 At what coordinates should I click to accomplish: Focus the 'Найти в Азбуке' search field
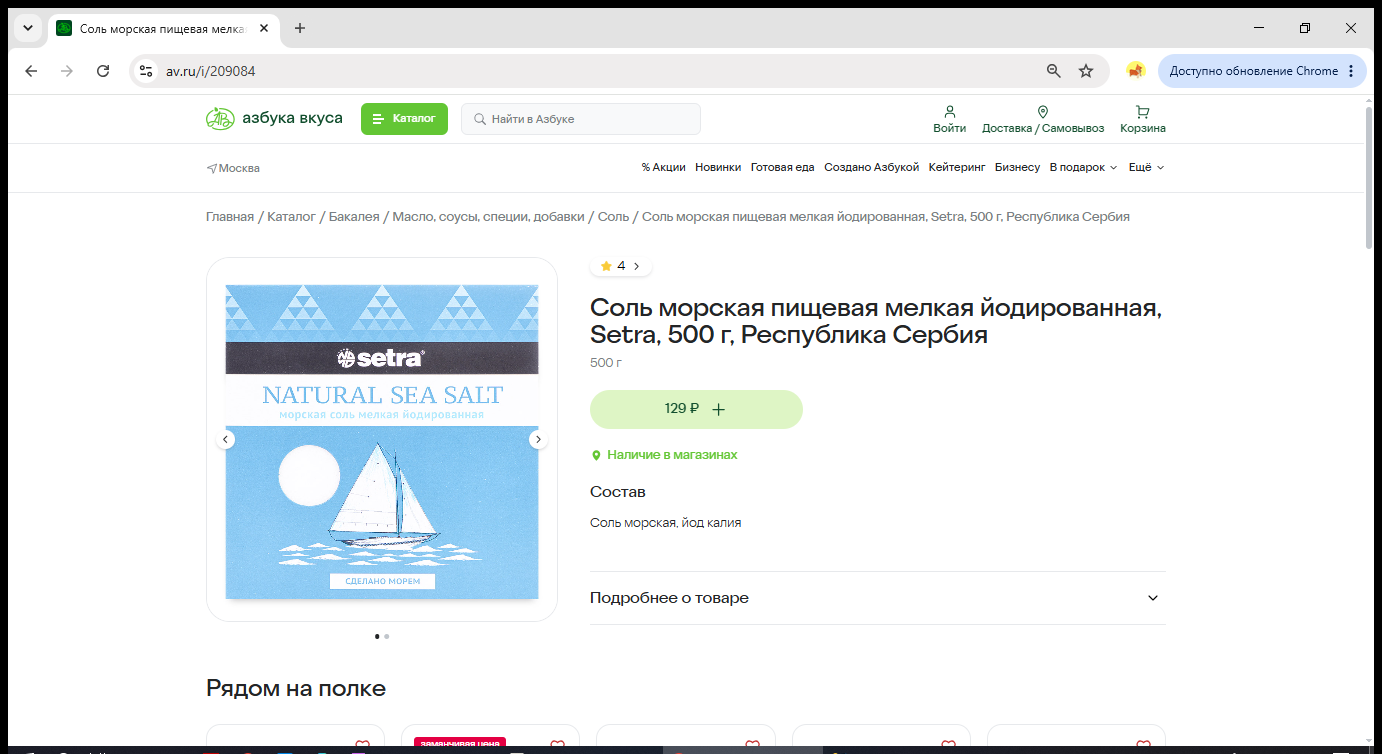(x=581, y=119)
